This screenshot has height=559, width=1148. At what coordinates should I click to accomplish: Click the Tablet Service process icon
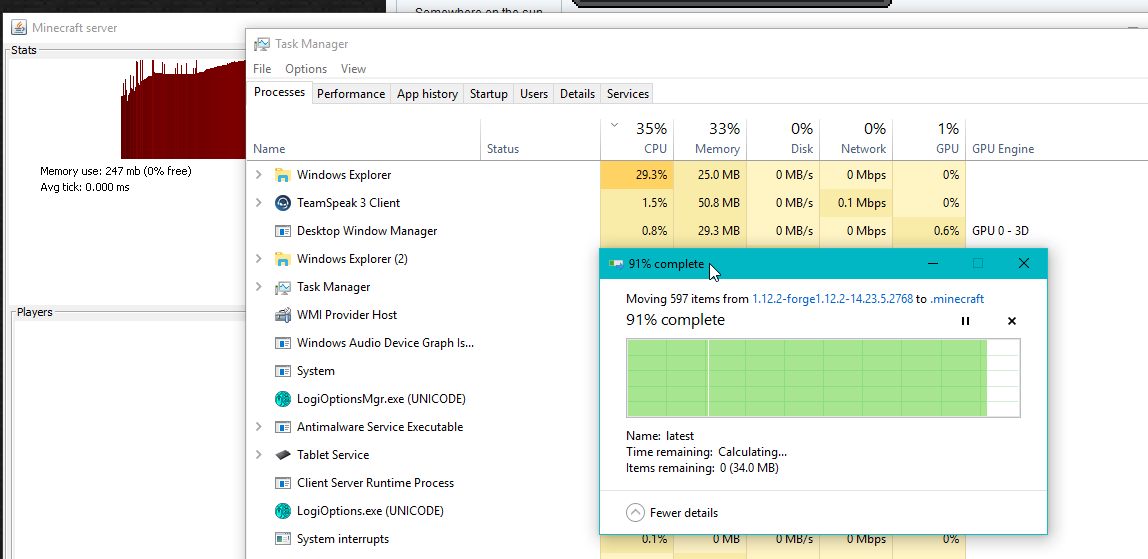pyautogui.click(x=283, y=455)
